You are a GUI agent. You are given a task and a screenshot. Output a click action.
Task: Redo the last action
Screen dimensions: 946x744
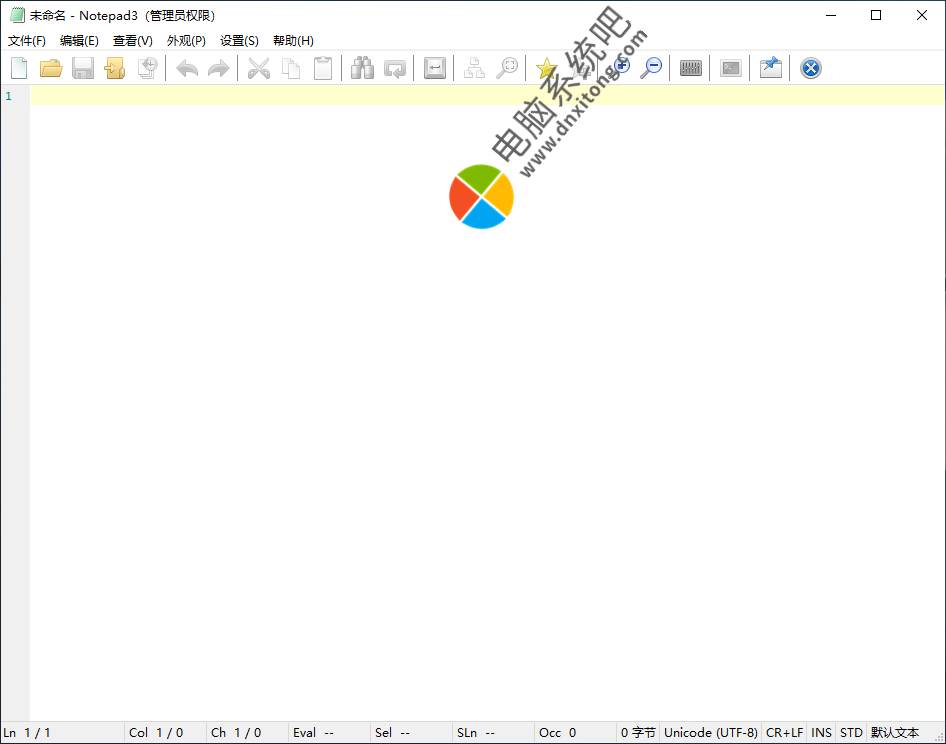click(x=218, y=68)
